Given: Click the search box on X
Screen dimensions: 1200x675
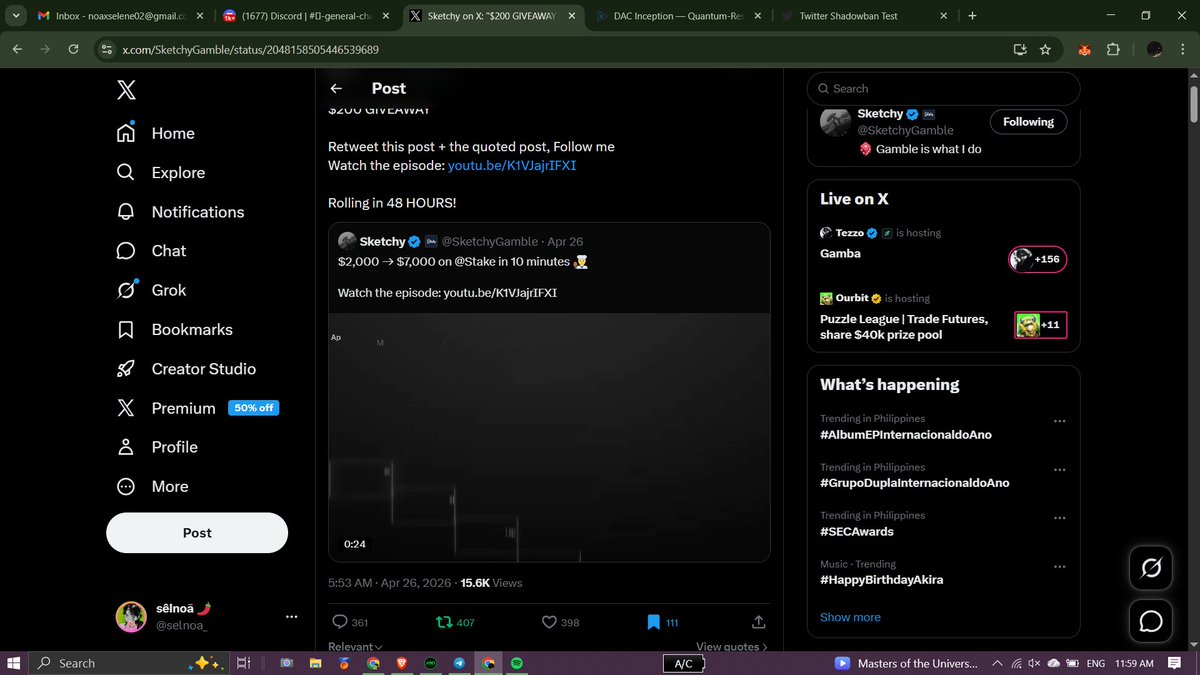Looking at the screenshot, I should pyautogui.click(x=943, y=88).
